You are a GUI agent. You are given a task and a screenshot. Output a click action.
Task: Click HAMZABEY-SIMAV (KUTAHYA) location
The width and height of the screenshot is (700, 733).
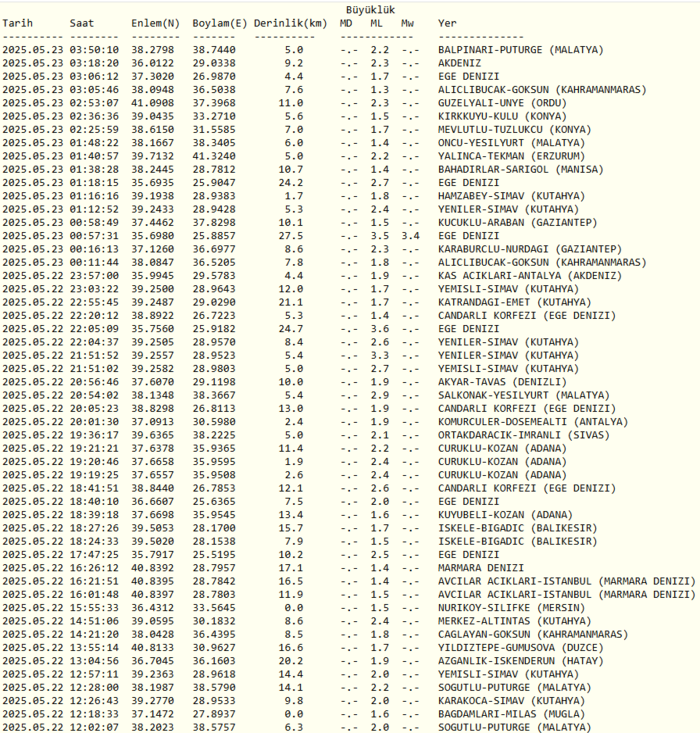(512, 196)
